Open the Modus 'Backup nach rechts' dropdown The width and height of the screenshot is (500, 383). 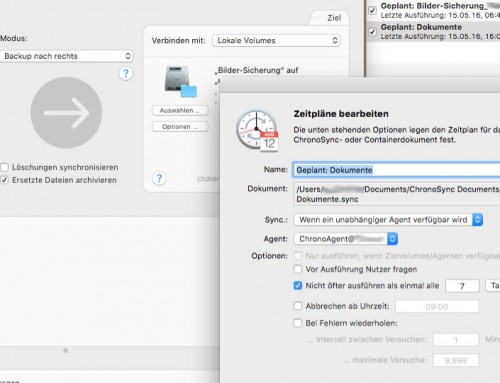[67, 56]
